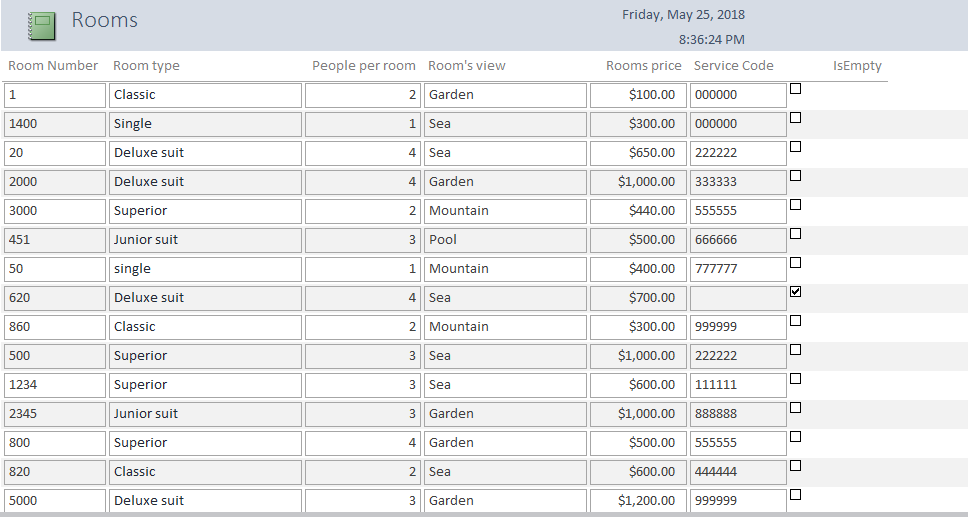Click the Rooms report title

pyautogui.click(x=105, y=21)
